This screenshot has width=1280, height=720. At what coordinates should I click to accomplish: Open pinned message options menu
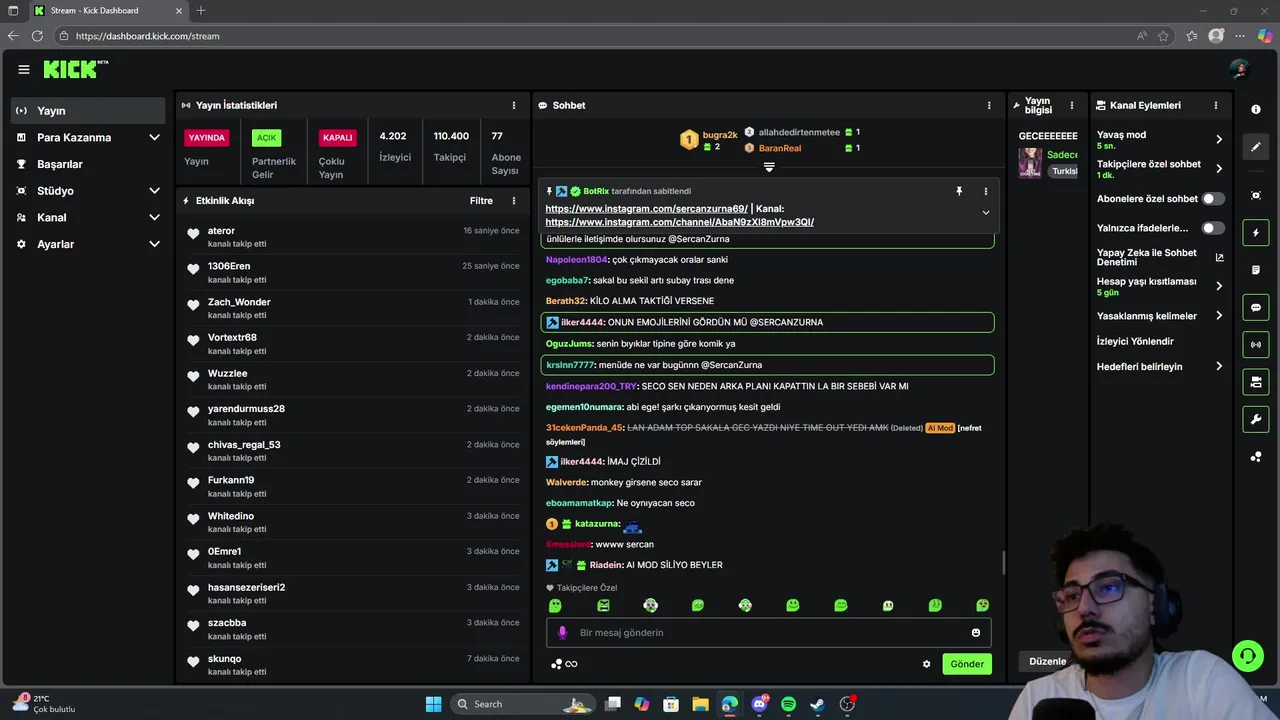985,191
